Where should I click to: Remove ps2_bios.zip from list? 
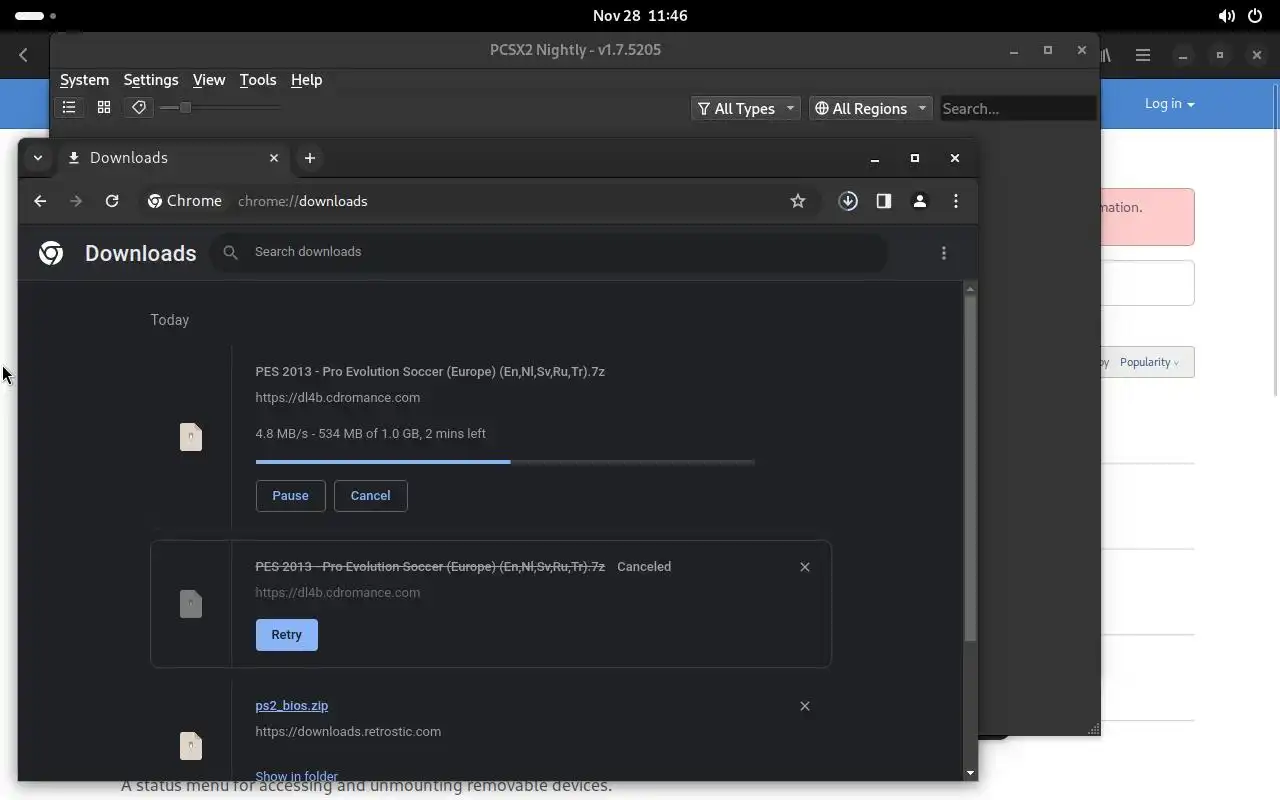tap(805, 706)
